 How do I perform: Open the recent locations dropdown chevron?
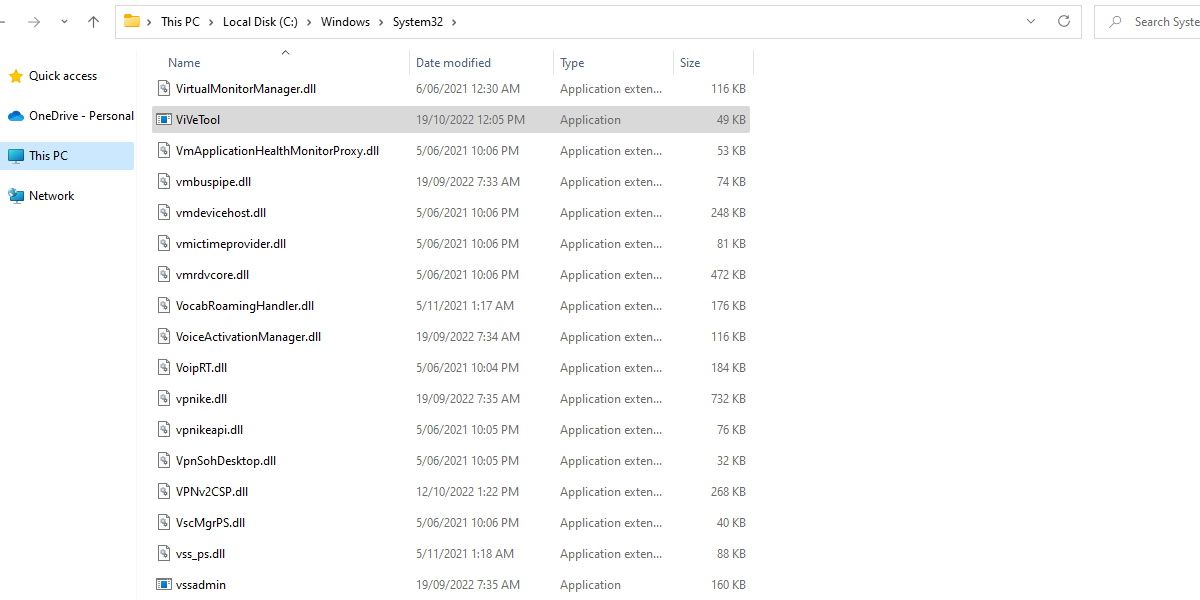[x=65, y=21]
